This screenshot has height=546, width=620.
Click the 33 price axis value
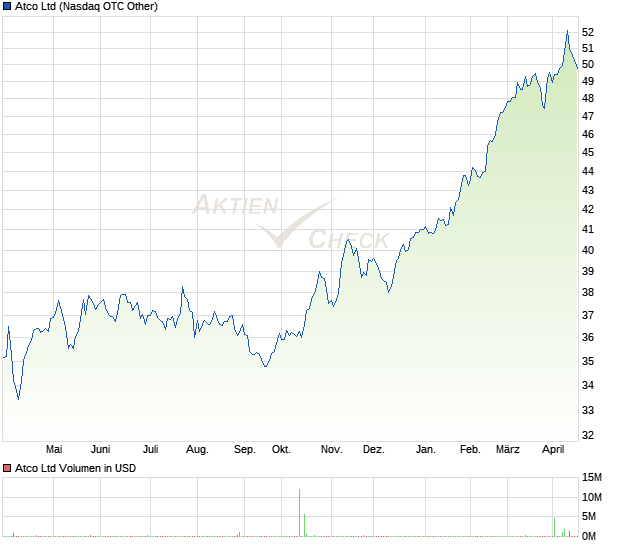[588, 410]
